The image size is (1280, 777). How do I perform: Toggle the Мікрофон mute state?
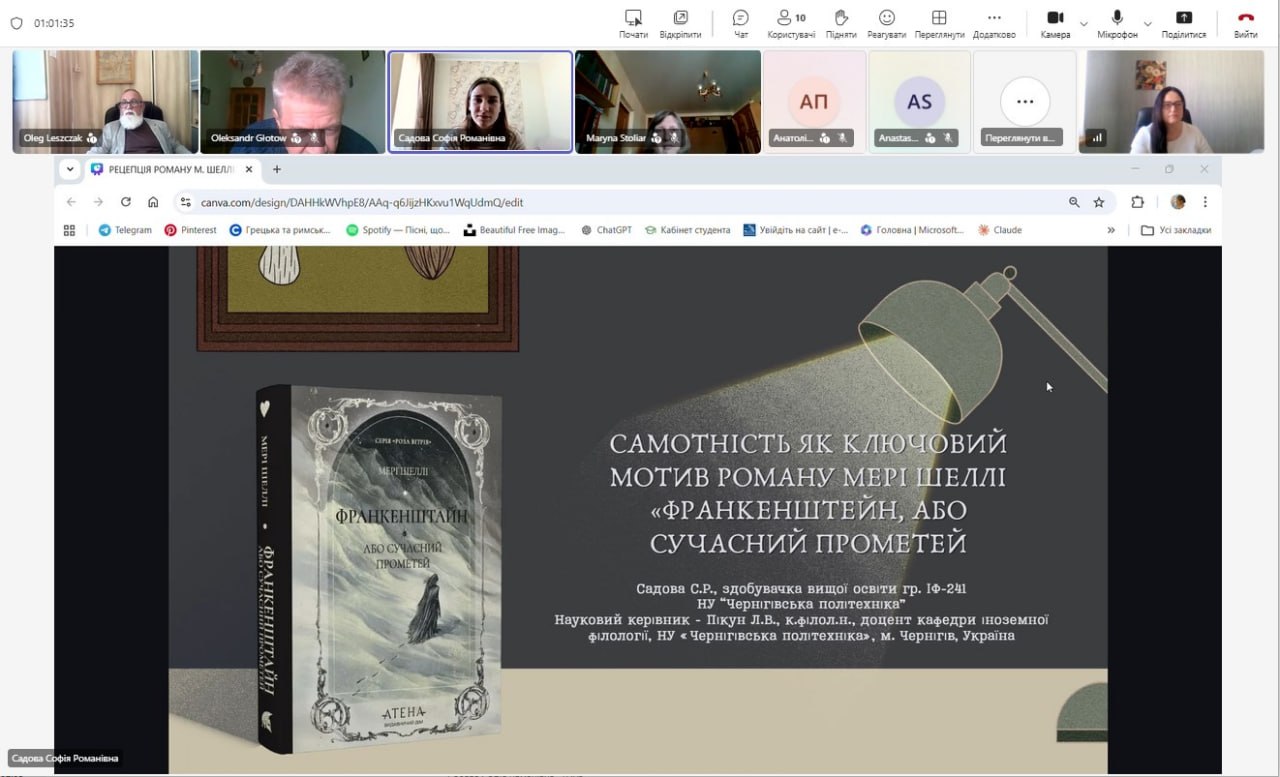(1117, 24)
